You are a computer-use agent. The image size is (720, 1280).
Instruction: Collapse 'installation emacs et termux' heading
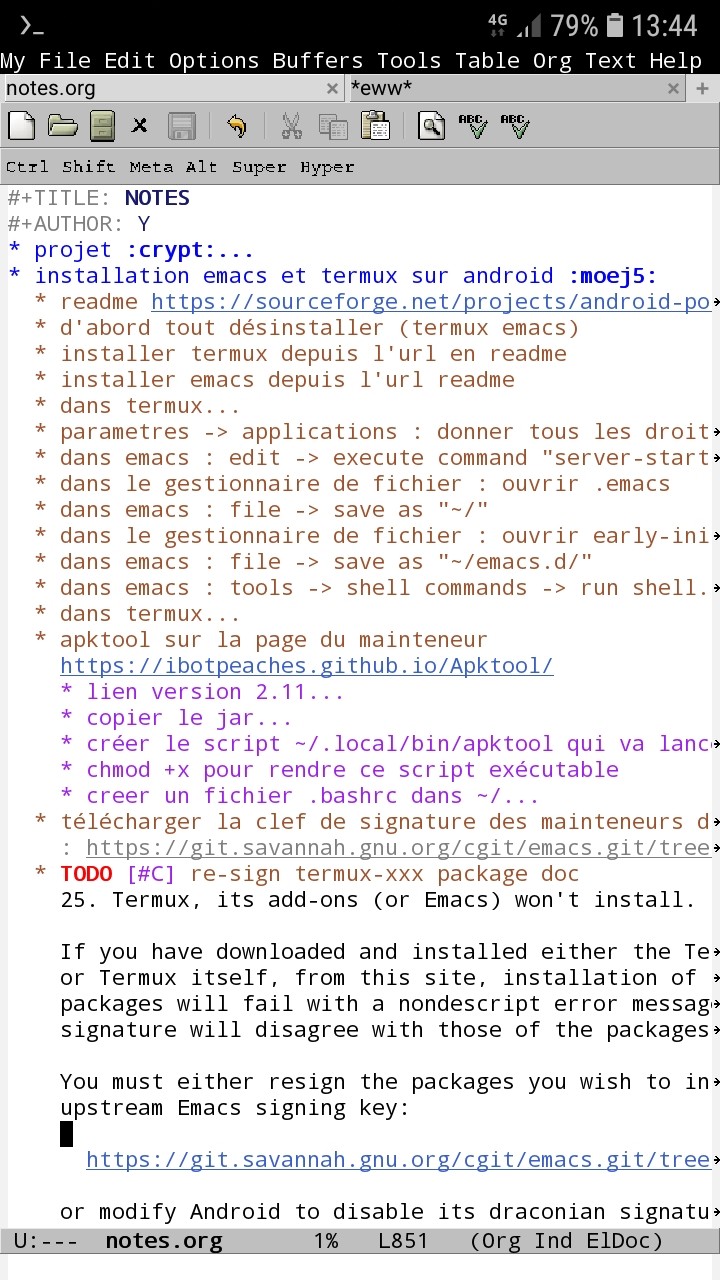click(x=333, y=276)
